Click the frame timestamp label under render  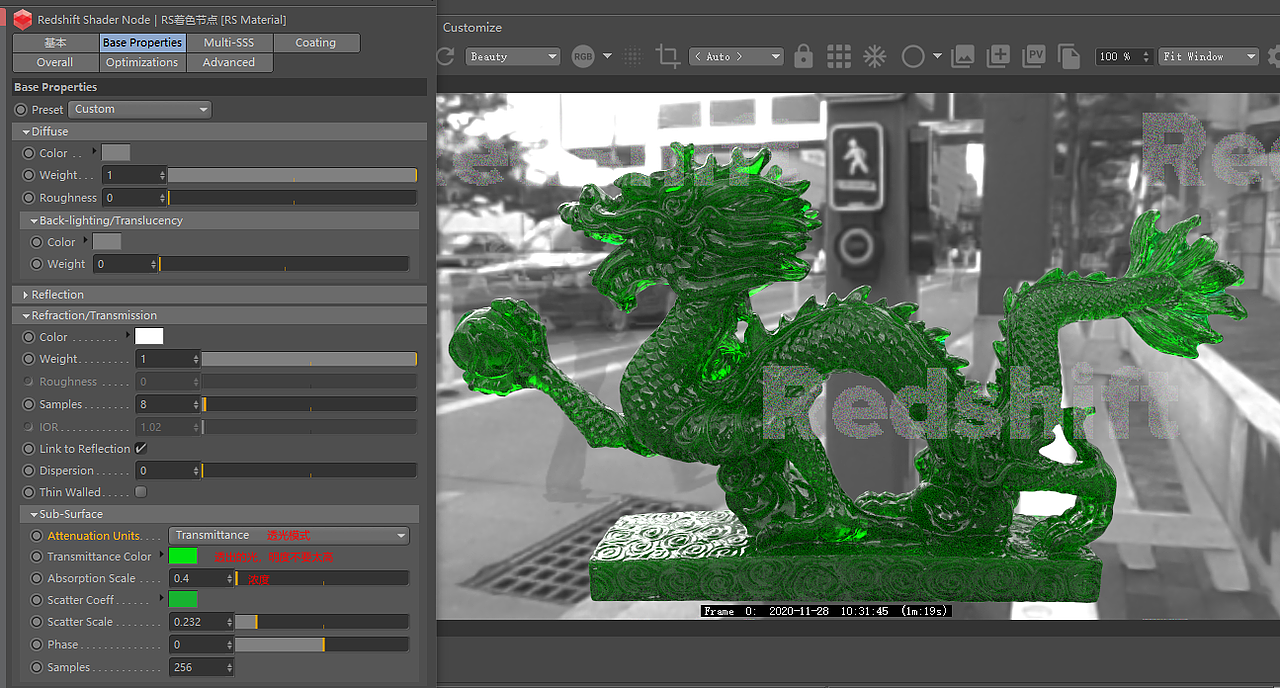click(825, 610)
